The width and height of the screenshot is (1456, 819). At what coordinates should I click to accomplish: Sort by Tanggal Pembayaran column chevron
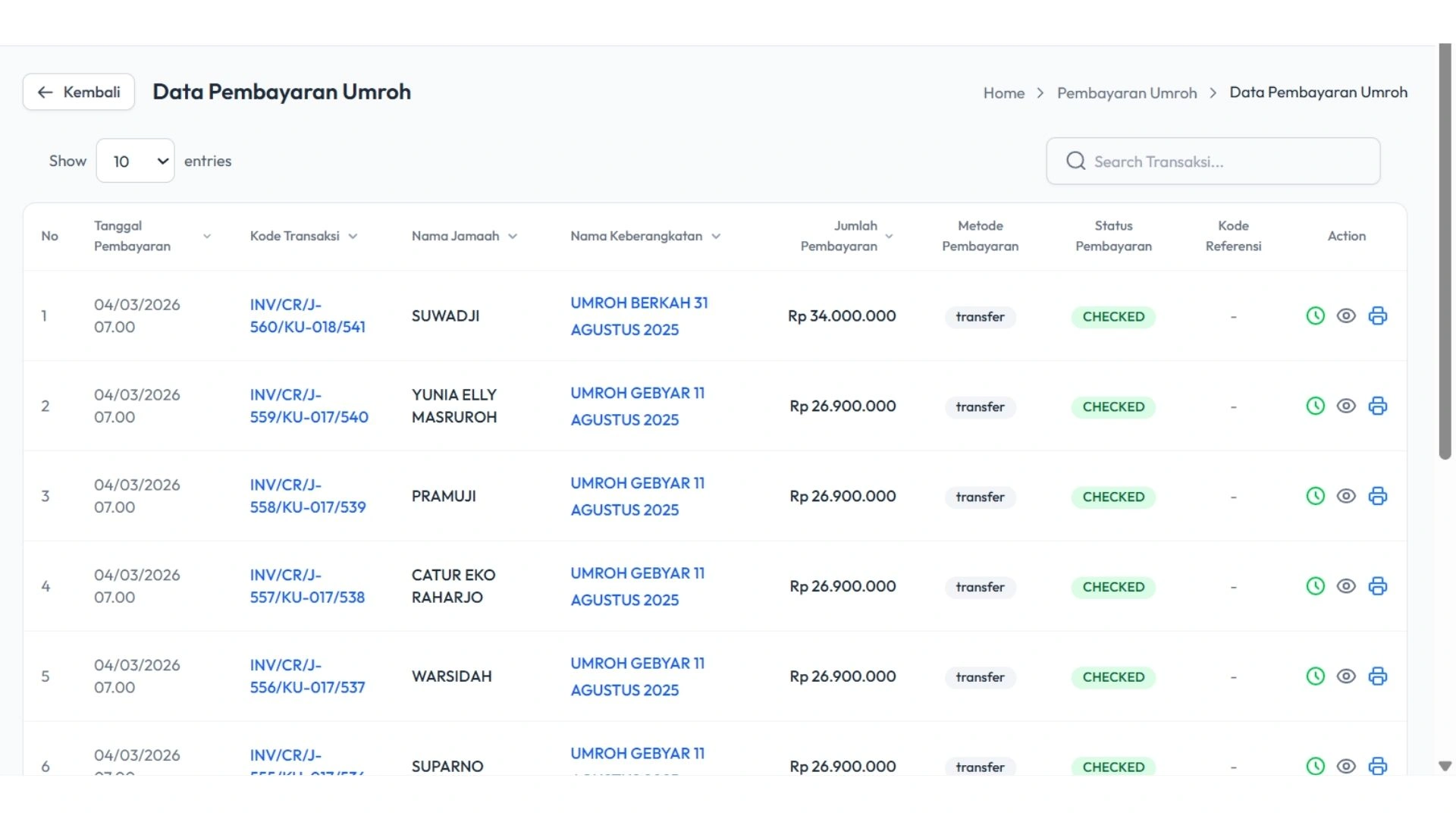coord(206,237)
